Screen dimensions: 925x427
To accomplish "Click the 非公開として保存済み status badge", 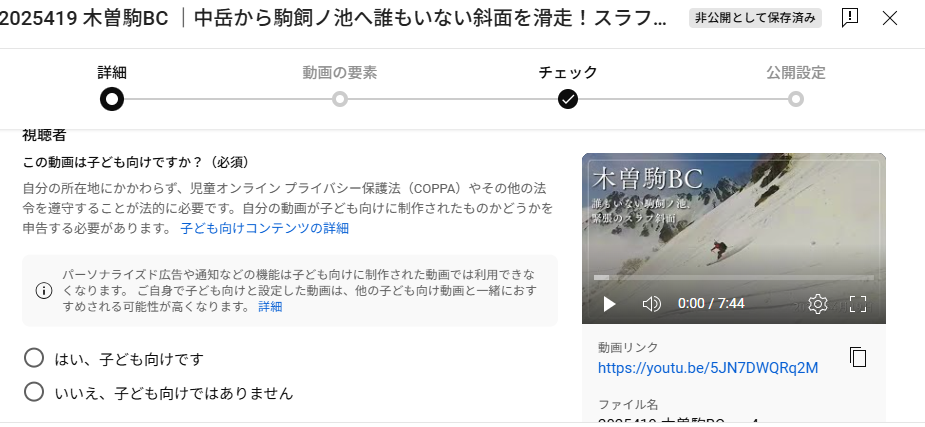I will point(755,18).
